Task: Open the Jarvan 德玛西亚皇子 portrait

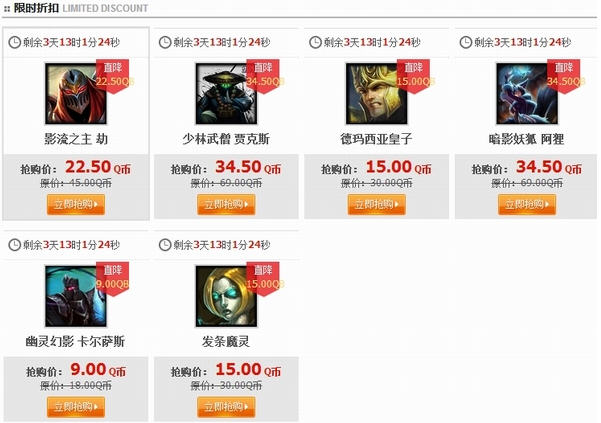Action: [376, 93]
